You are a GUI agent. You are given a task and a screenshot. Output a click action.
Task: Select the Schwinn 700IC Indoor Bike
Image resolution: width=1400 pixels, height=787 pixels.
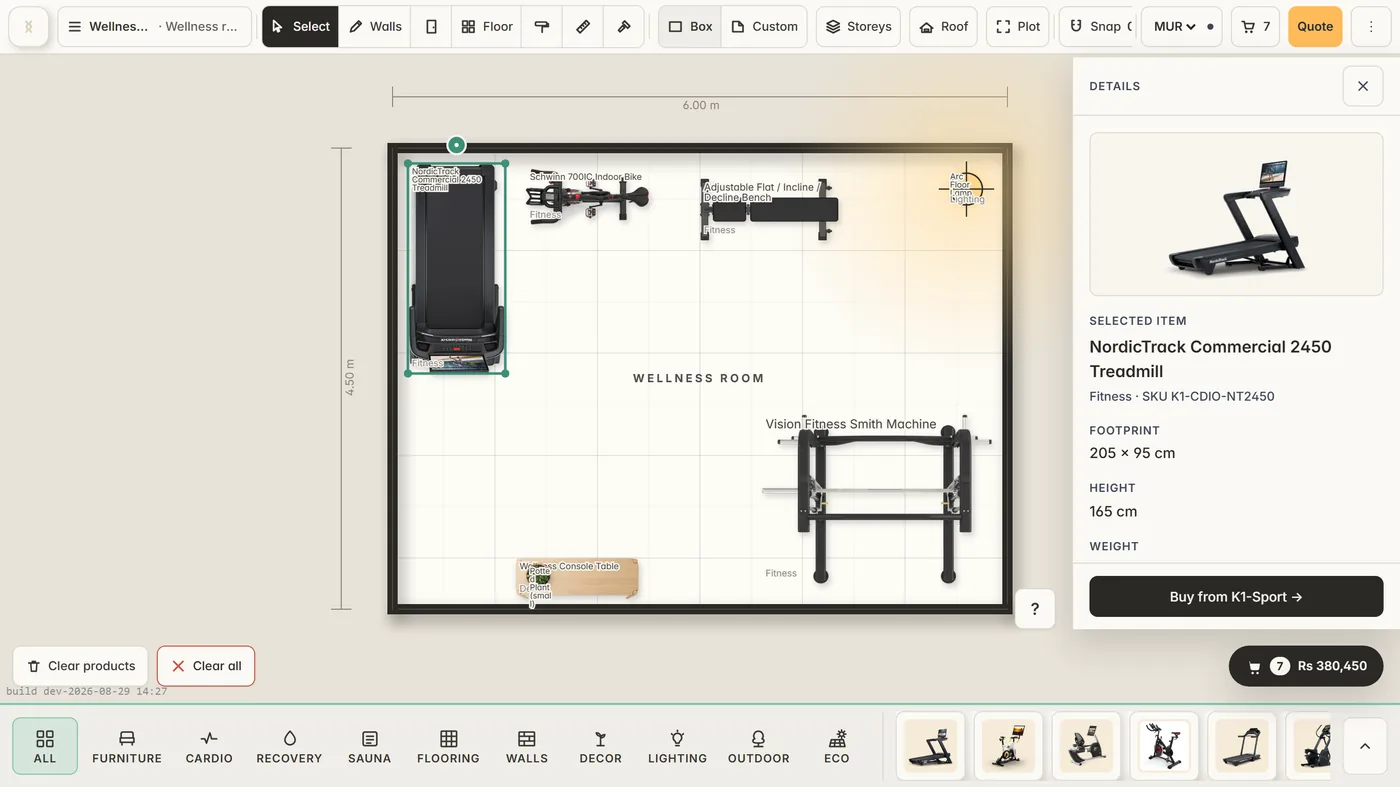point(588,196)
